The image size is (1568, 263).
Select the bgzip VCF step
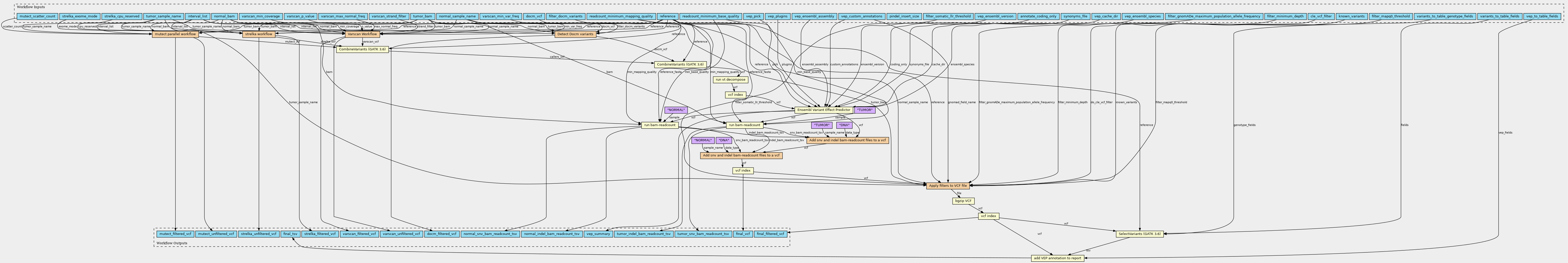click(x=963, y=201)
